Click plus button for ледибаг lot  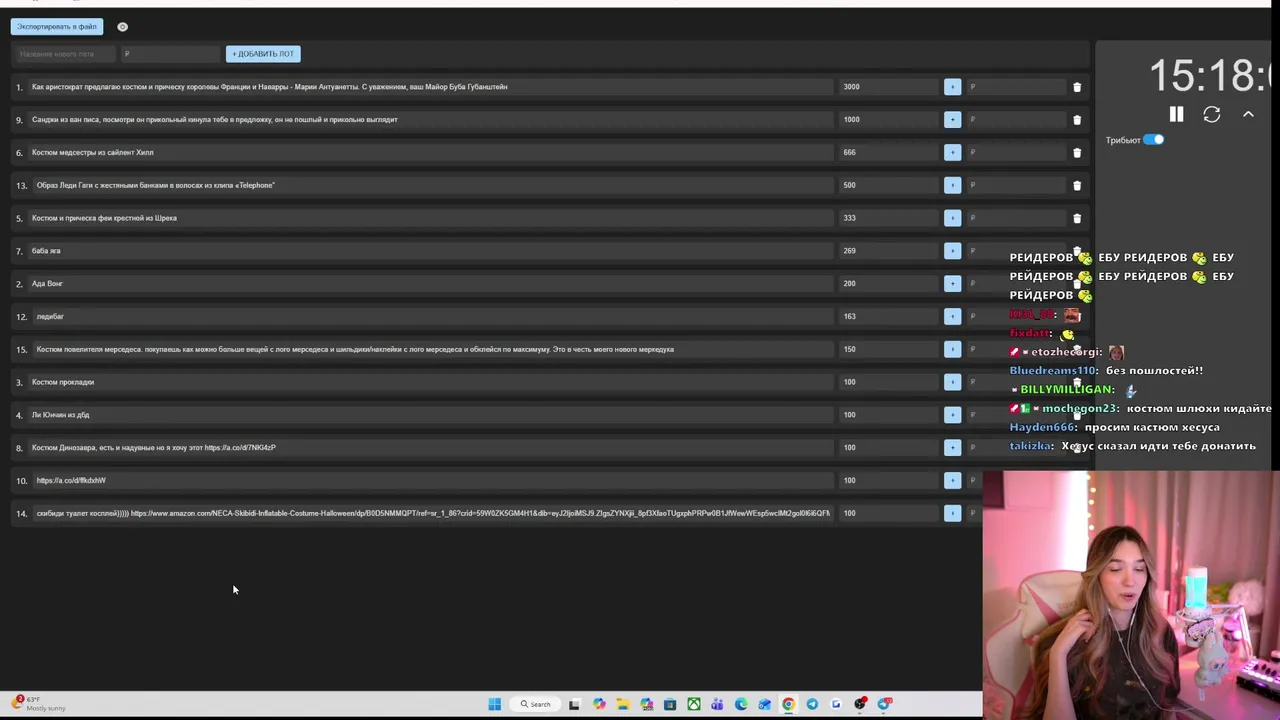click(952, 316)
